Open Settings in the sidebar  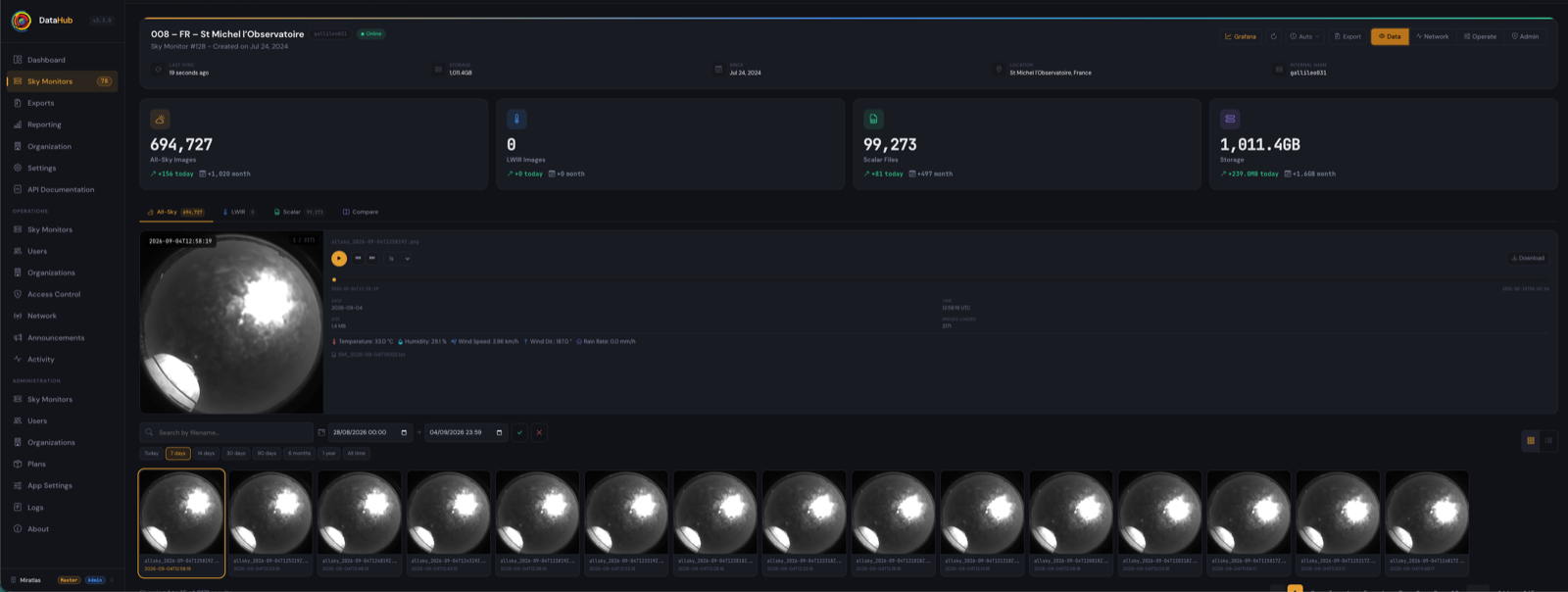tap(62, 168)
